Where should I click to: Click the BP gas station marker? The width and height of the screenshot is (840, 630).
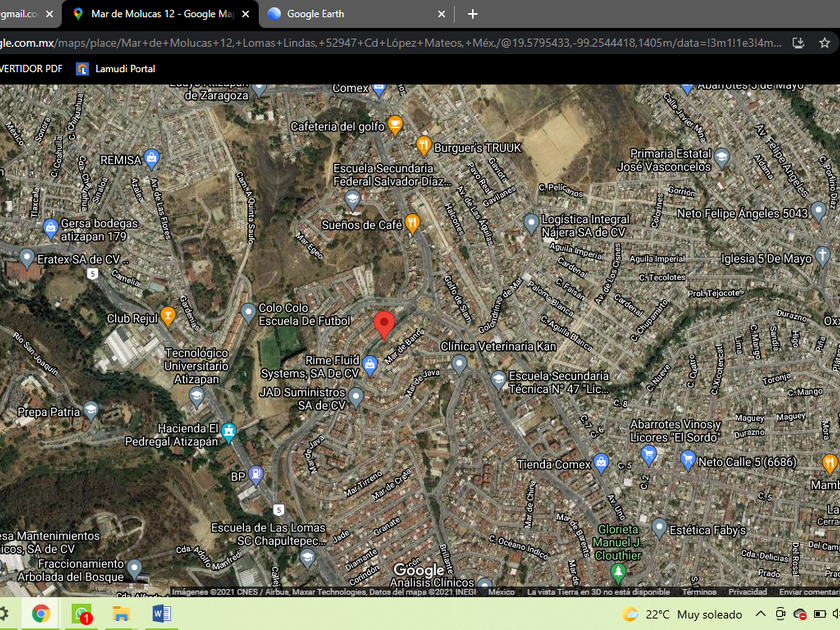(256, 475)
